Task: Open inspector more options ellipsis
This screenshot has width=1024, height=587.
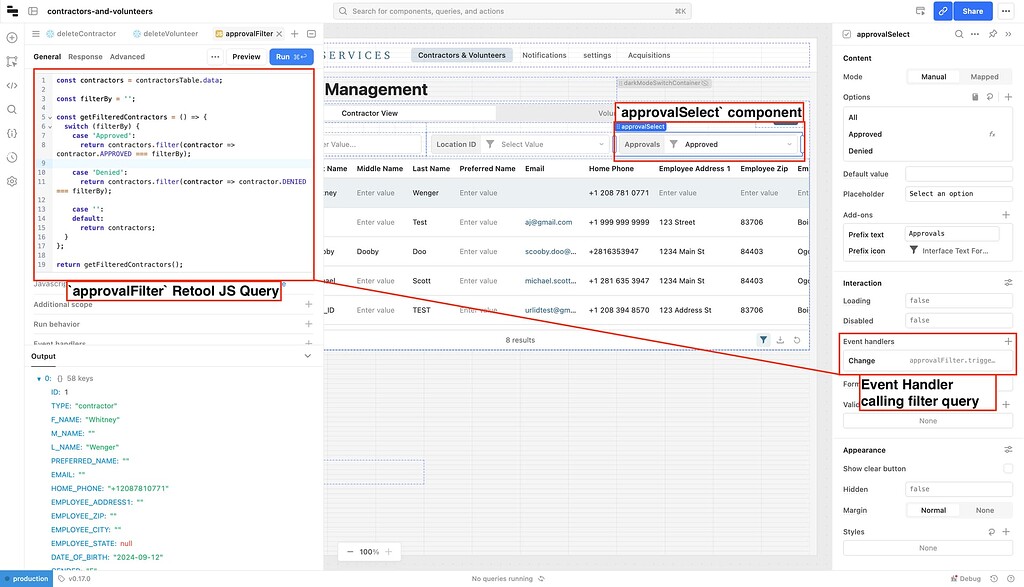Action: pyautogui.click(x=975, y=34)
